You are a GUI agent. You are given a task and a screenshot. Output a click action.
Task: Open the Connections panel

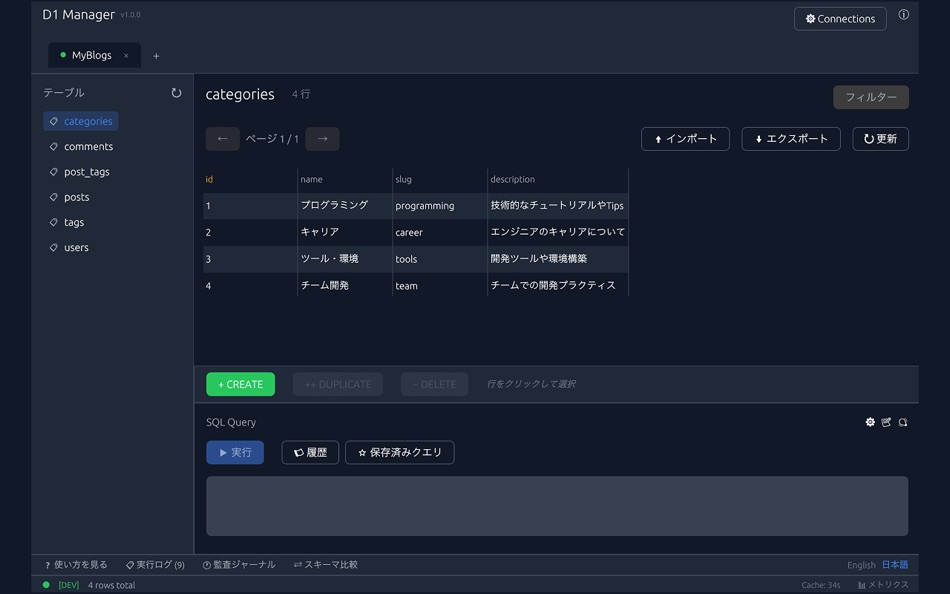tap(840, 18)
